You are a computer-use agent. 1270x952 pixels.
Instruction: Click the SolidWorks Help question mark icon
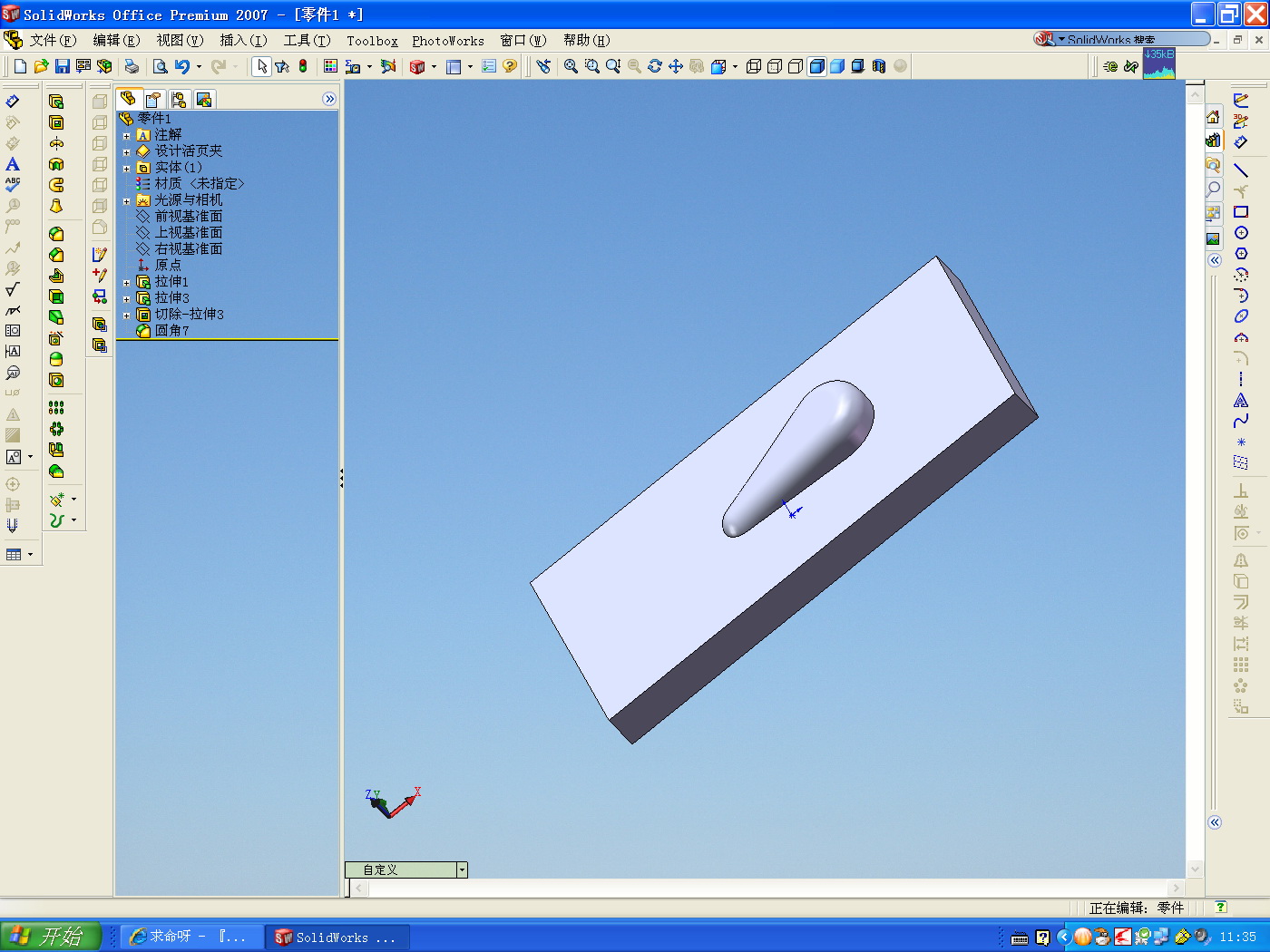click(510, 66)
